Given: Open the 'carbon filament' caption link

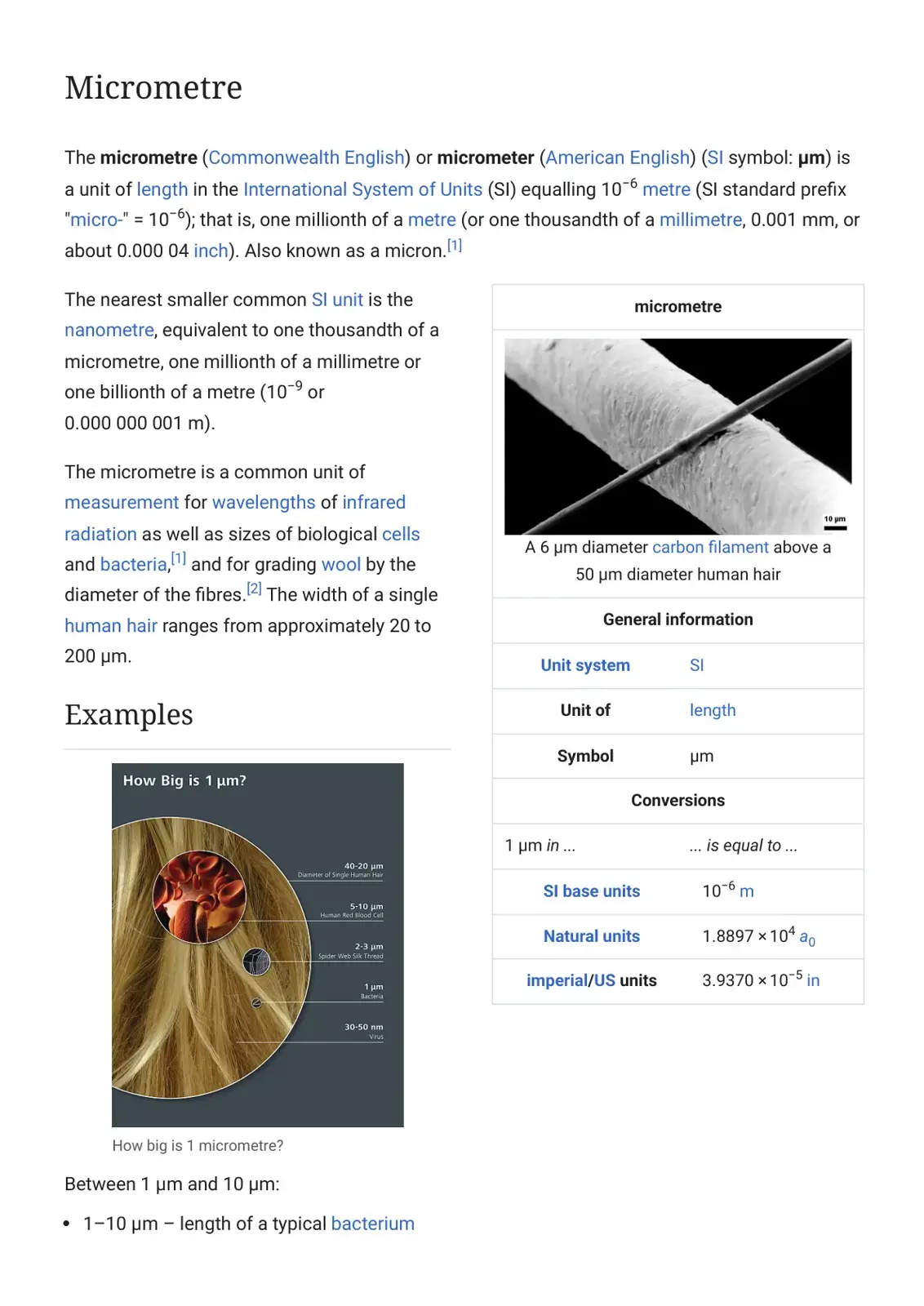Looking at the screenshot, I should pos(710,547).
